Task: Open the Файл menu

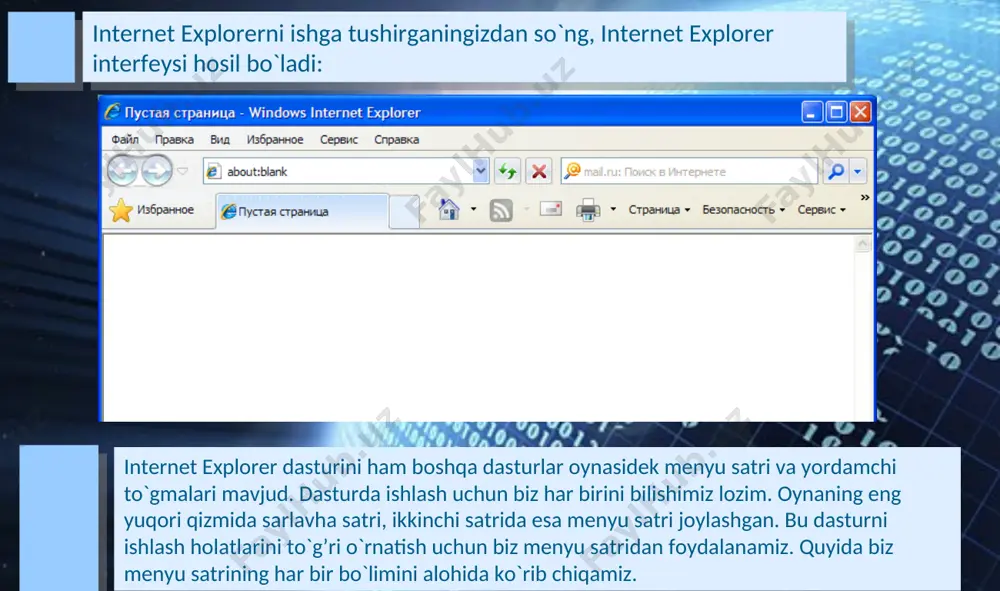Action: [125, 140]
